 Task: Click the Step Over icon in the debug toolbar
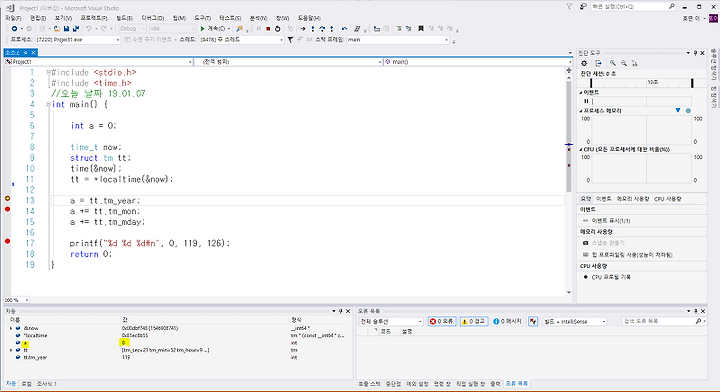[322, 28]
